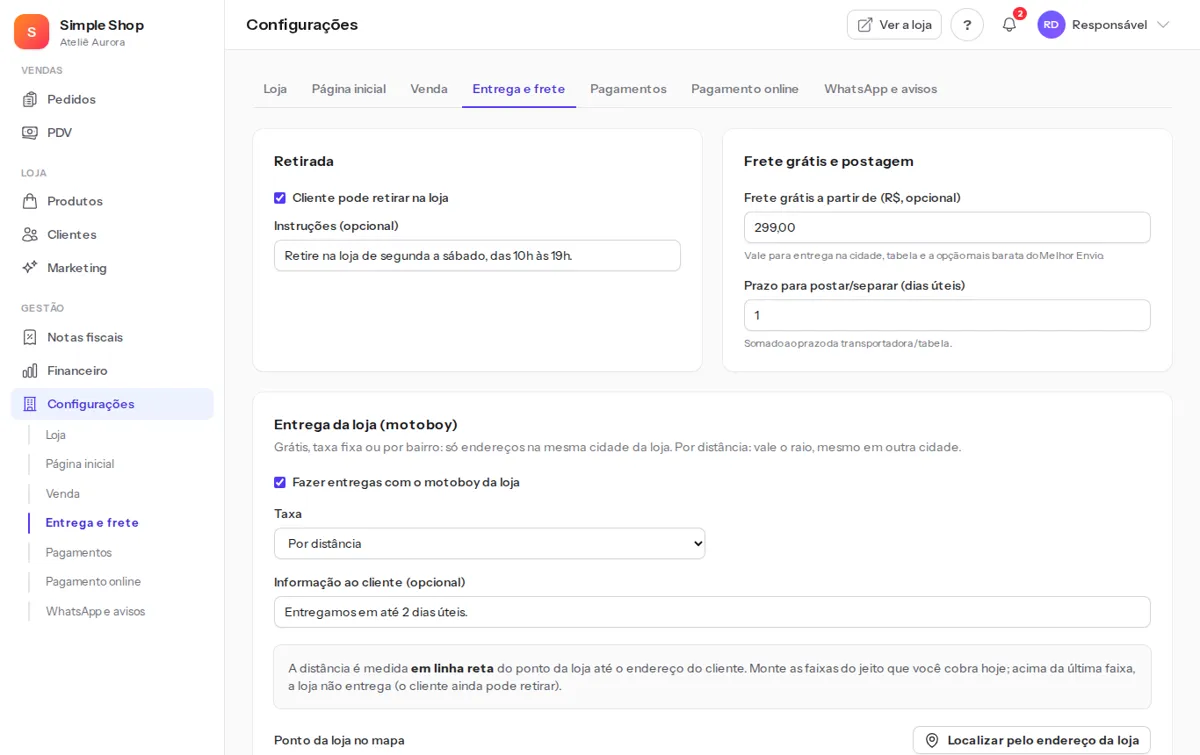Click the Informação ao cliente field

coord(712,612)
